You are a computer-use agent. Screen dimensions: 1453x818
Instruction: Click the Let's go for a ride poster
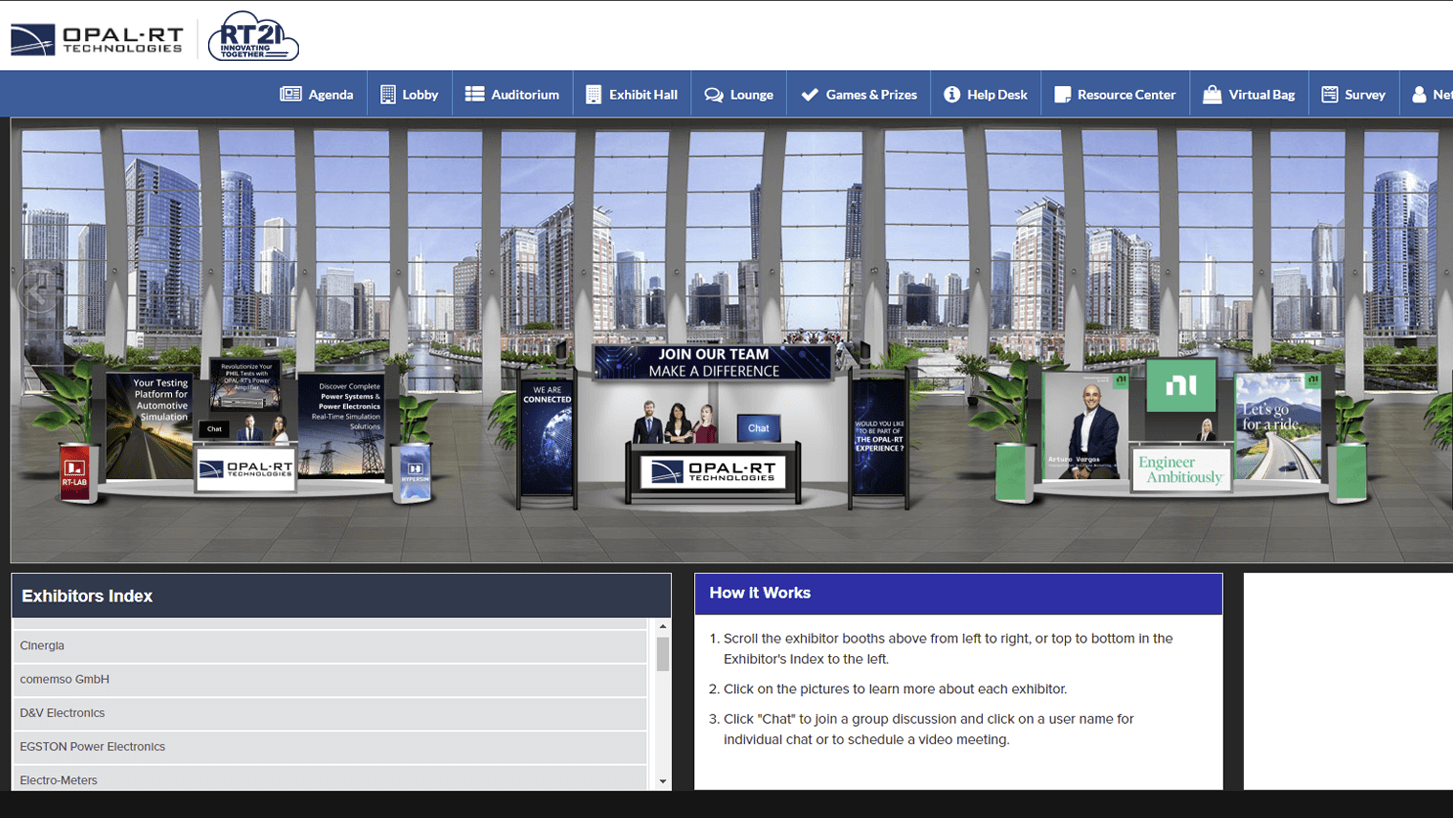1278,428
